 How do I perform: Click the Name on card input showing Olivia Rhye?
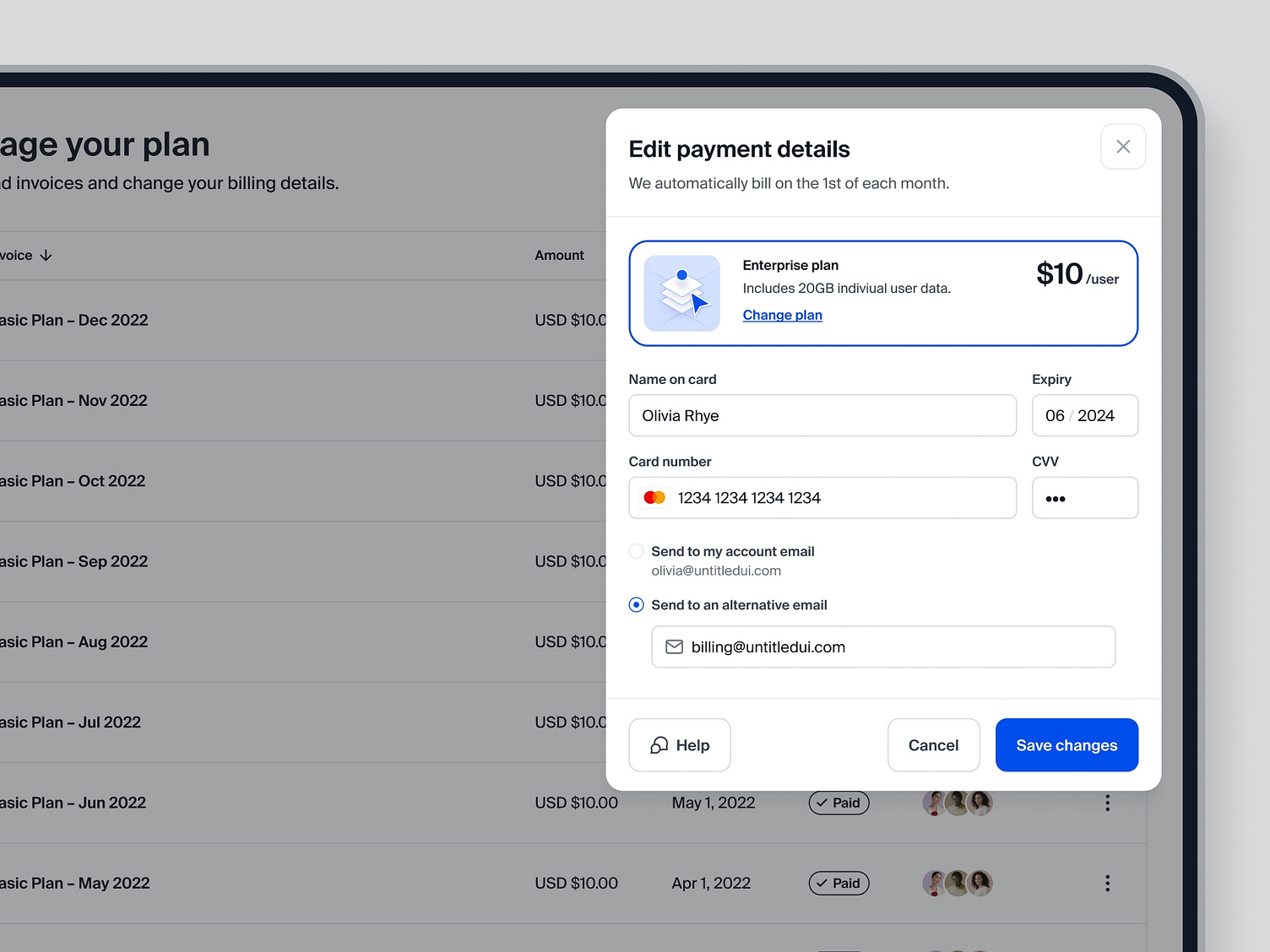(x=822, y=415)
